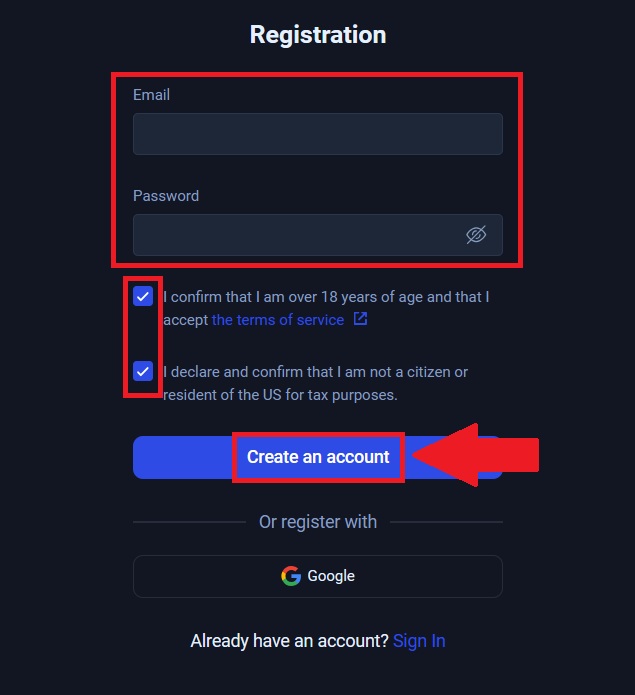The image size is (635, 695).
Task: Click the divider line left of 'Or register with'
Action: point(189,522)
